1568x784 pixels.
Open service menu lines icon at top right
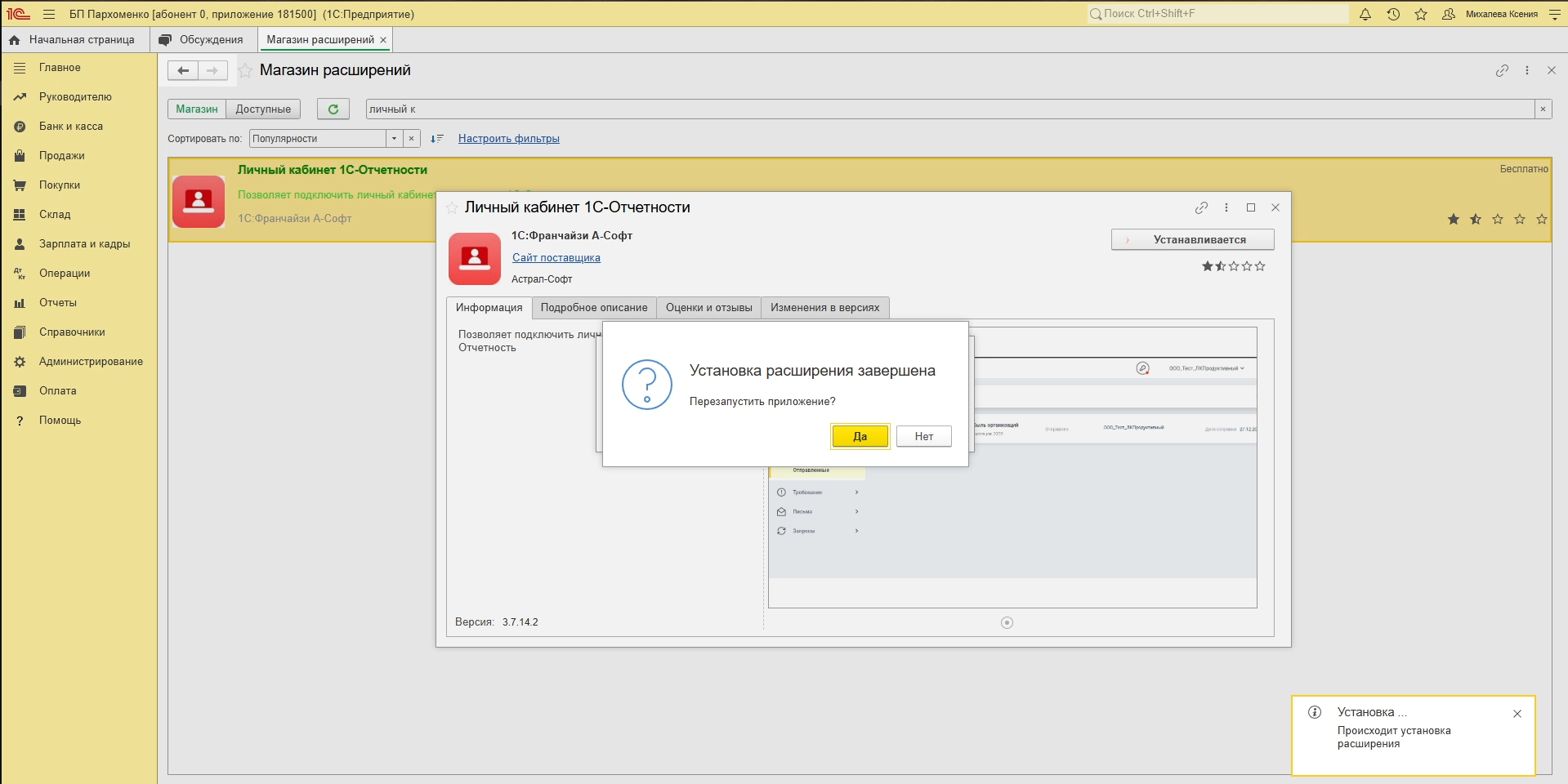click(1554, 14)
